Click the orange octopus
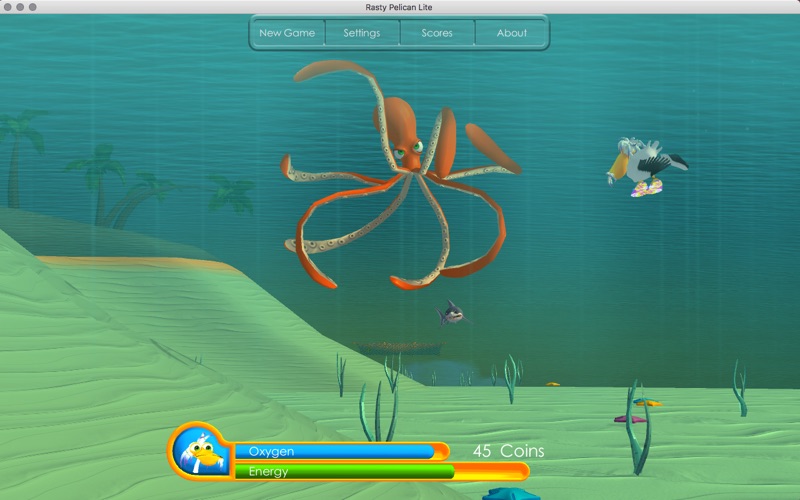Screen dimensions: 800x500 coord(401,174)
